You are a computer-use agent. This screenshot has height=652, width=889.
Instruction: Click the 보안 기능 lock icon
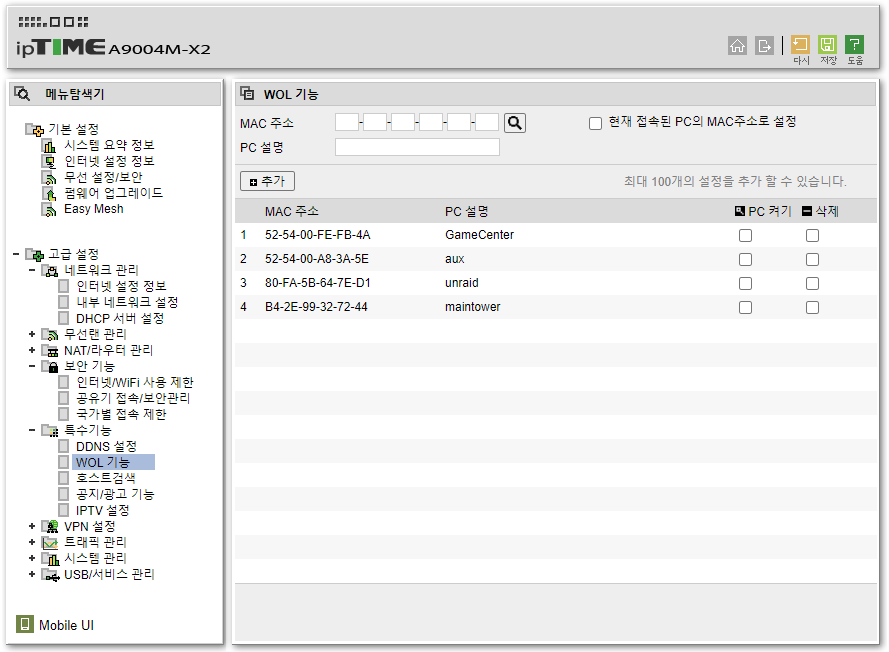pyautogui.click(x=50, y=366)
